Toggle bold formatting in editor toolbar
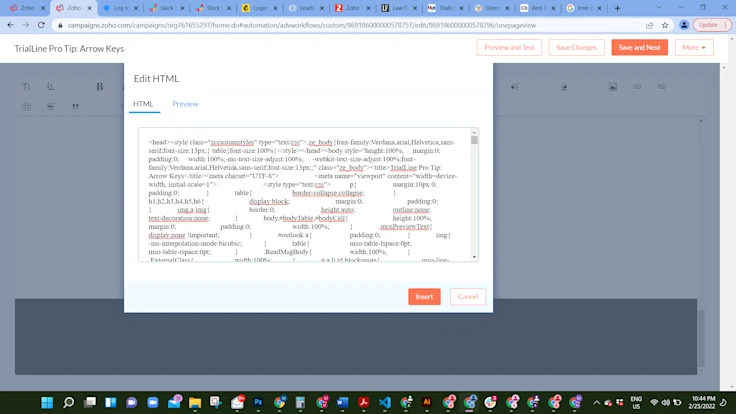 [x=100, y=87]
